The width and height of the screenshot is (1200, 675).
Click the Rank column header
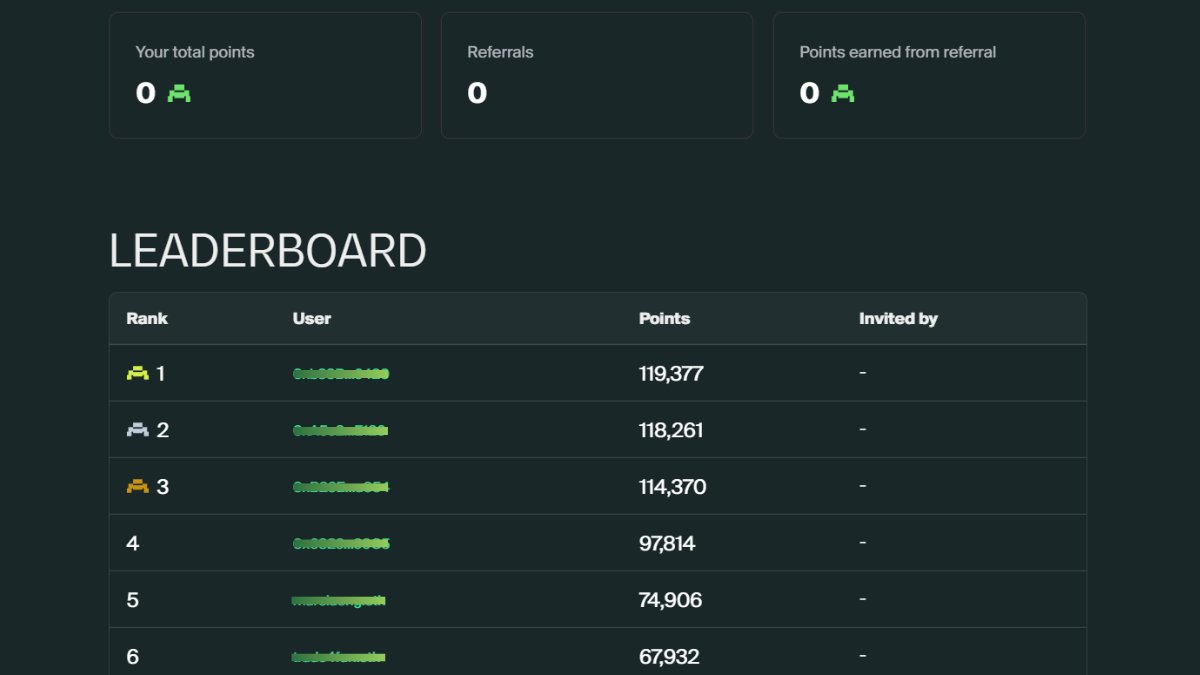pos(146,318)
